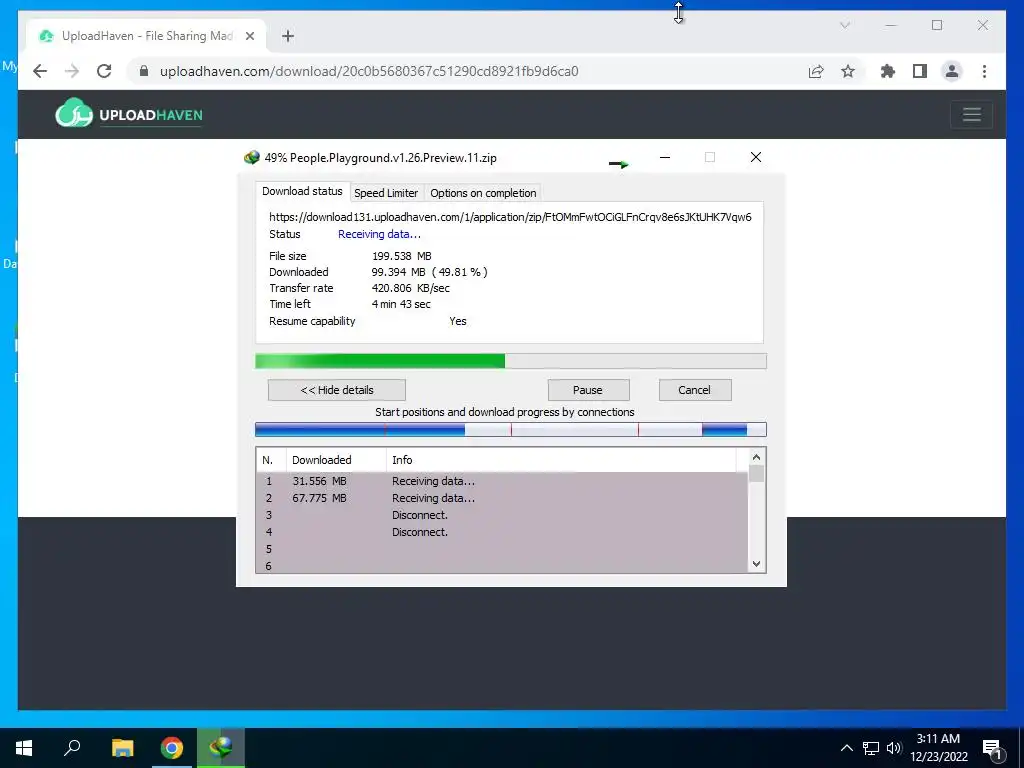Viewport: 1024px width, 768px height.
Task: Click the download131.uploadhaven.com URL text
Action: point(510,217)
